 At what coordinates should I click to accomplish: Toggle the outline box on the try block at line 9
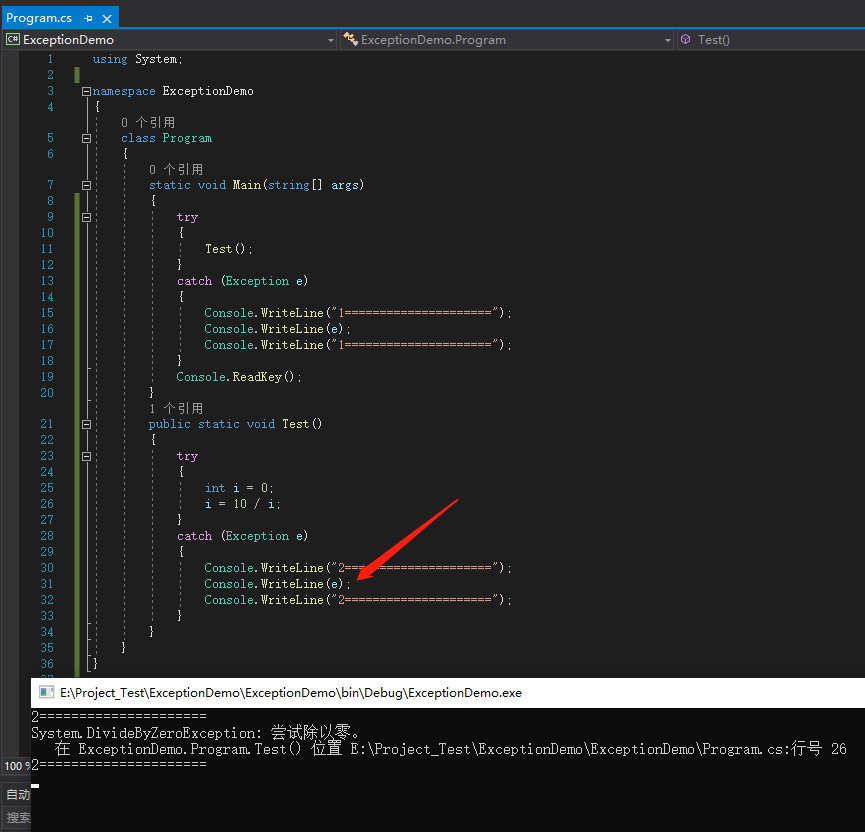pyautogui.click(x=86, y=216)
